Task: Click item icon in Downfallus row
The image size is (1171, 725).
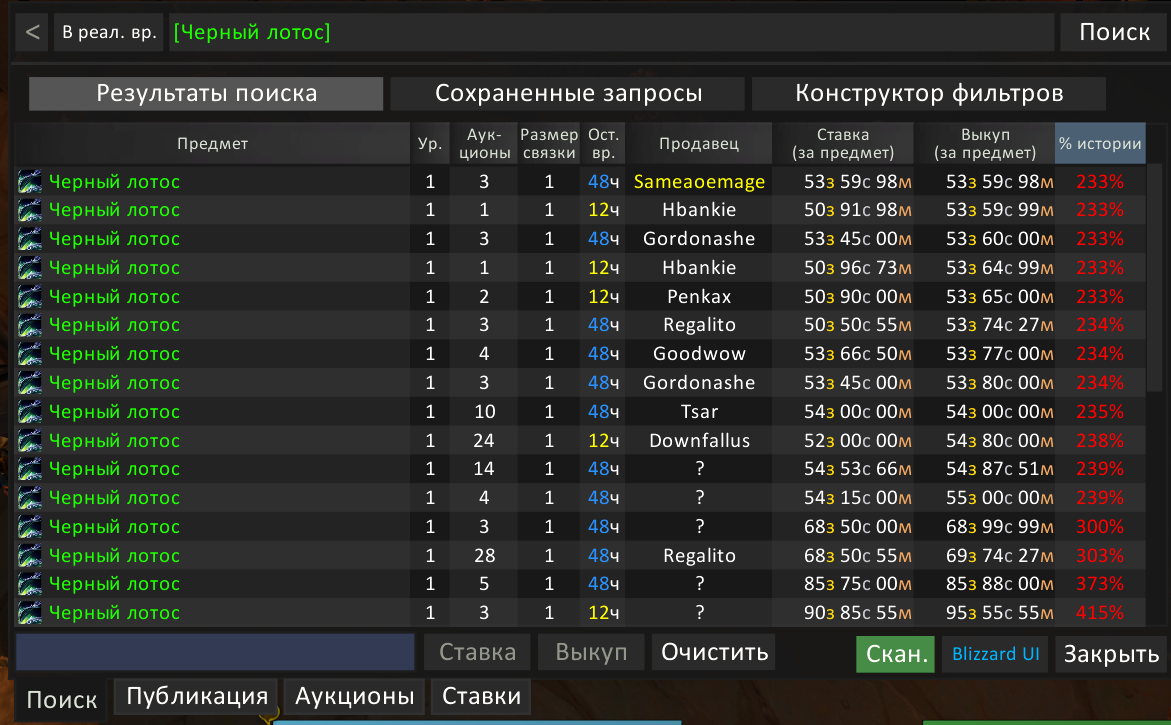Action: 30,441
